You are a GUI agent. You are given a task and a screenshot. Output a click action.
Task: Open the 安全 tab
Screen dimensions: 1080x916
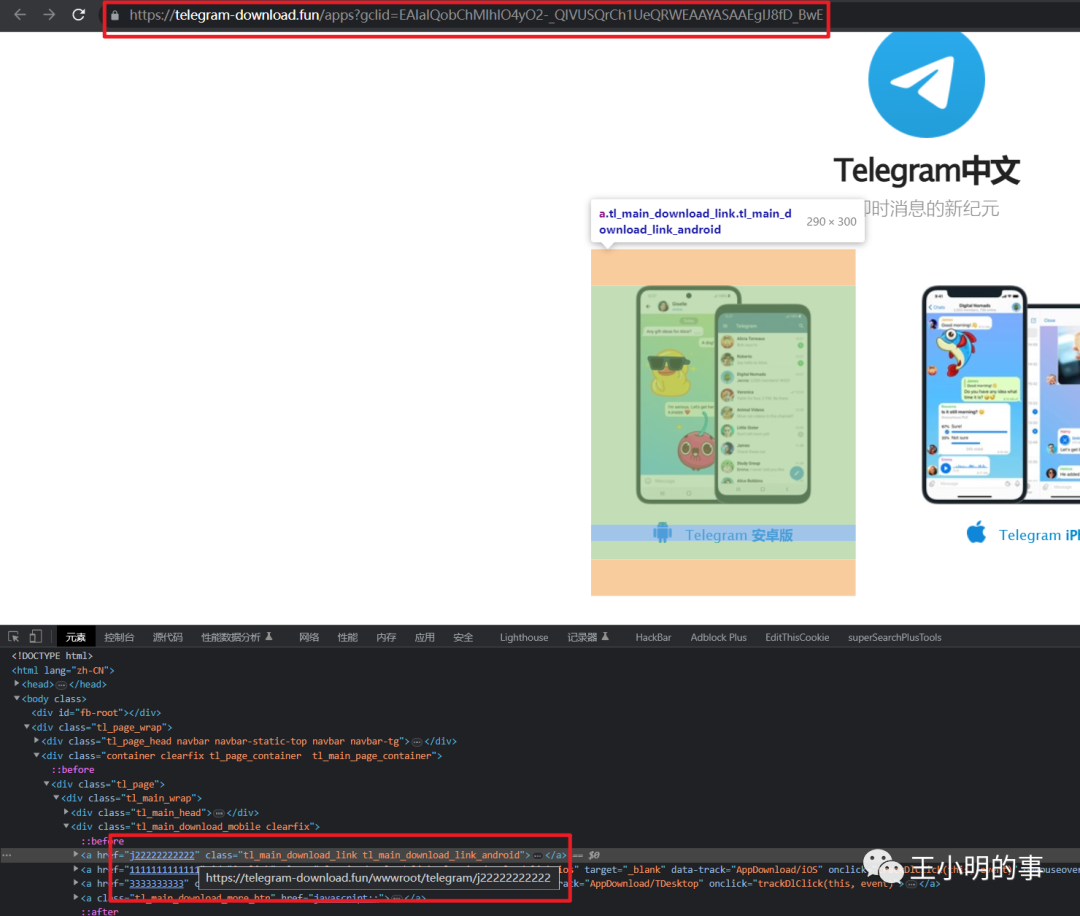pyautogui.click(x=463, y=638)
